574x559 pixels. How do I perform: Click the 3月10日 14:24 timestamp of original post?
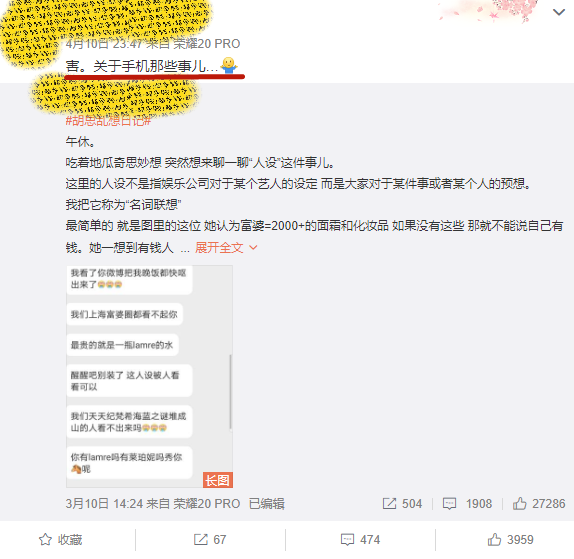[x=104, y=504]
